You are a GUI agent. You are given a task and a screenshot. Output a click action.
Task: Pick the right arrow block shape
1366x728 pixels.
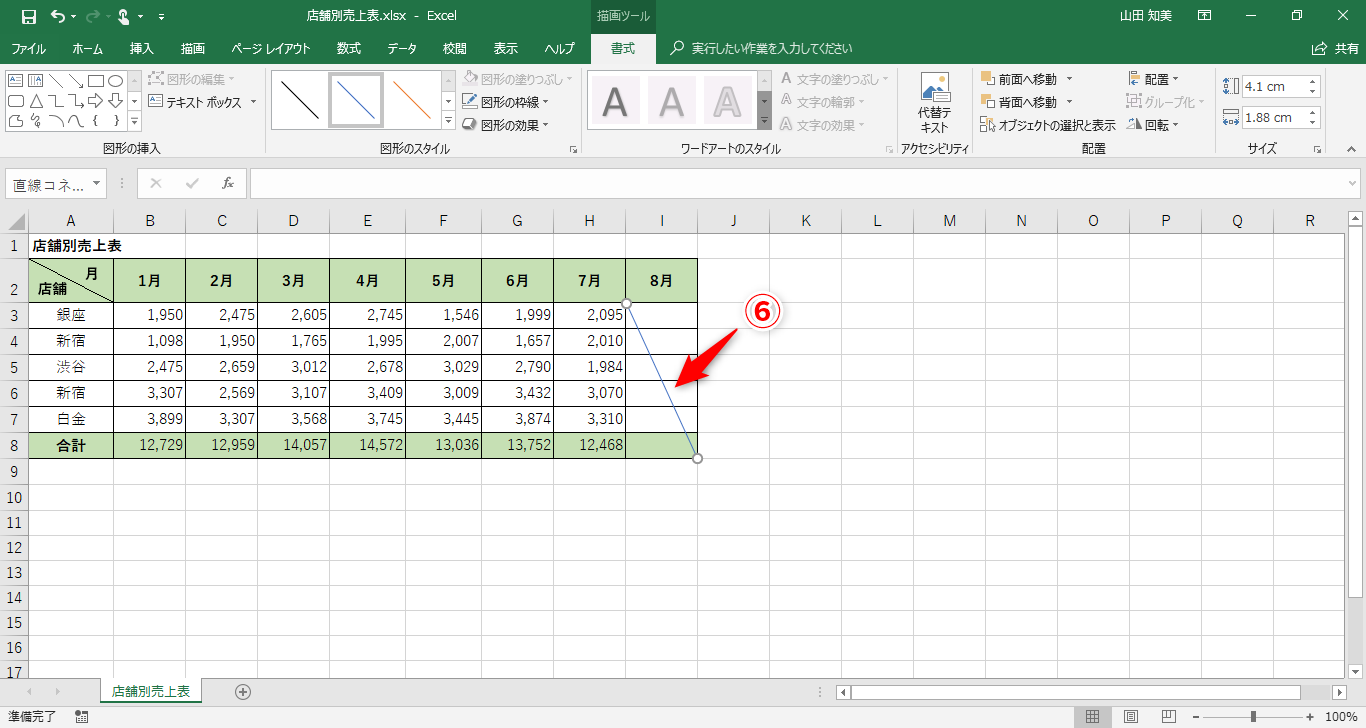[x=96, y=101]
